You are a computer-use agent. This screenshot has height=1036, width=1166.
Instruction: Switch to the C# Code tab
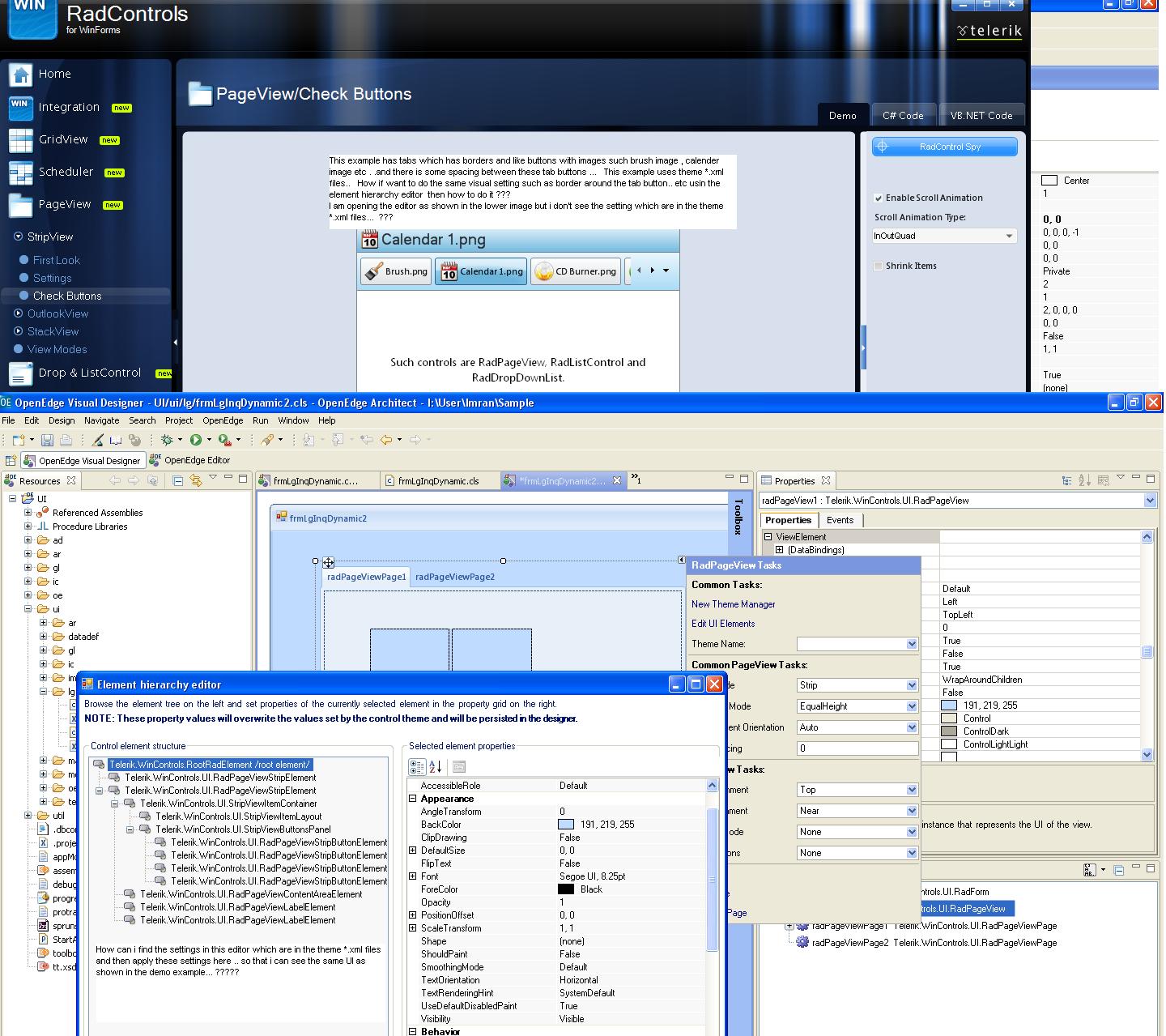[x=903, y=115]
